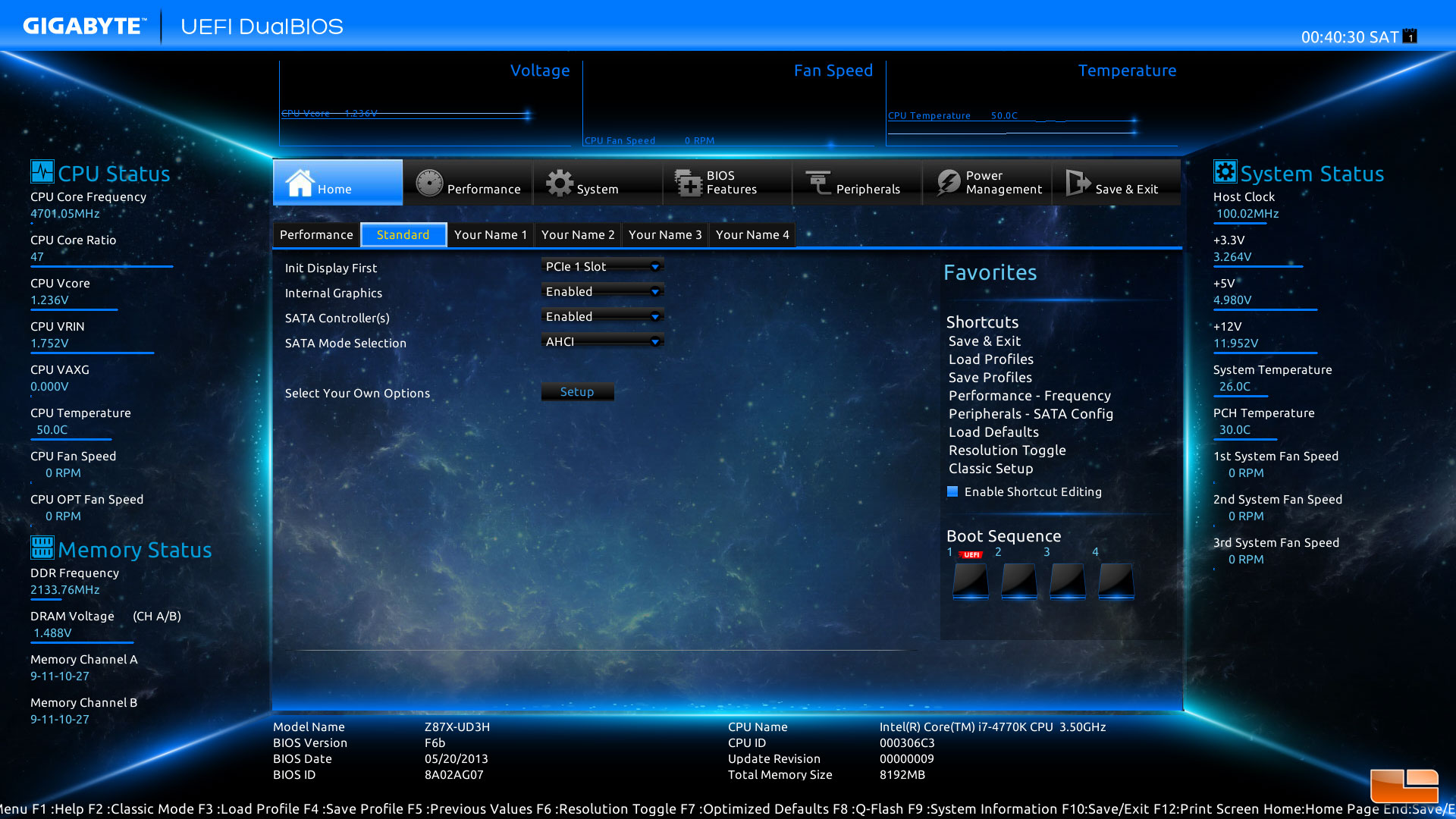Open the Your Name 3 tab
Viewport: 1456px width, 819px height.
[x=665, y=234]
